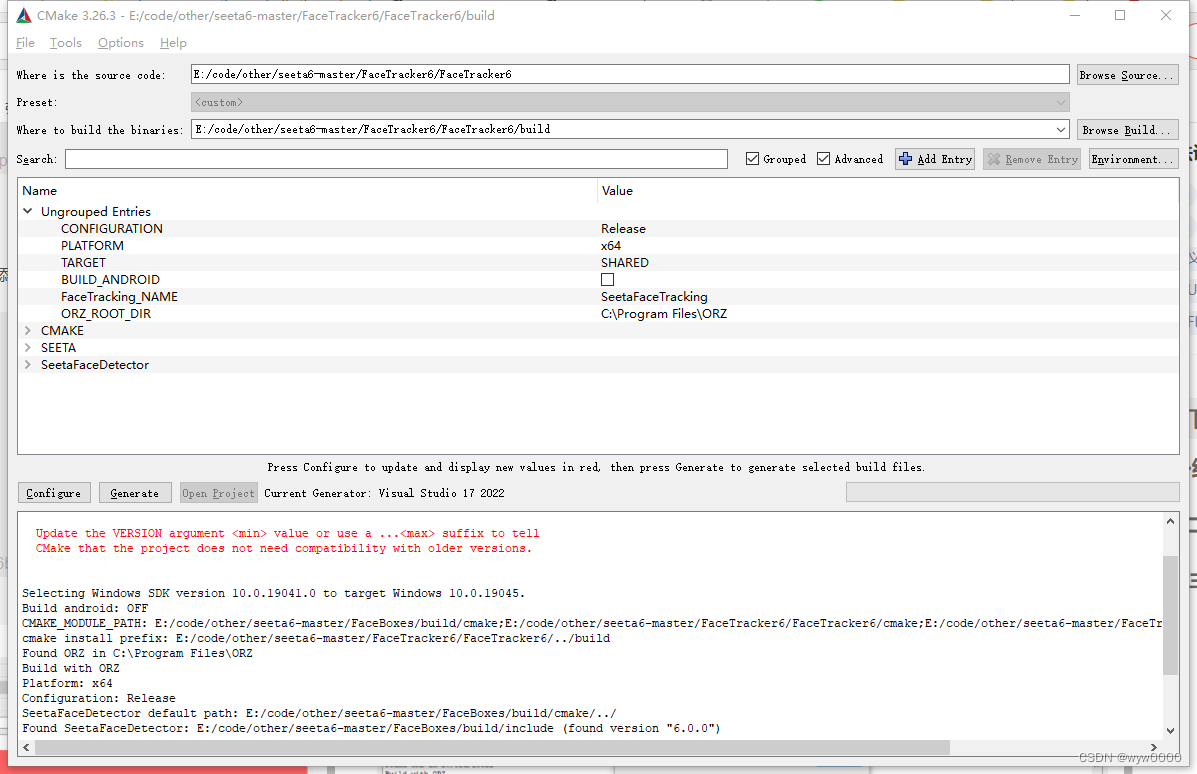
Task: Click the output log vertical scrollbar thumb
Action: pyautogui.click(x=1170, y=615)
